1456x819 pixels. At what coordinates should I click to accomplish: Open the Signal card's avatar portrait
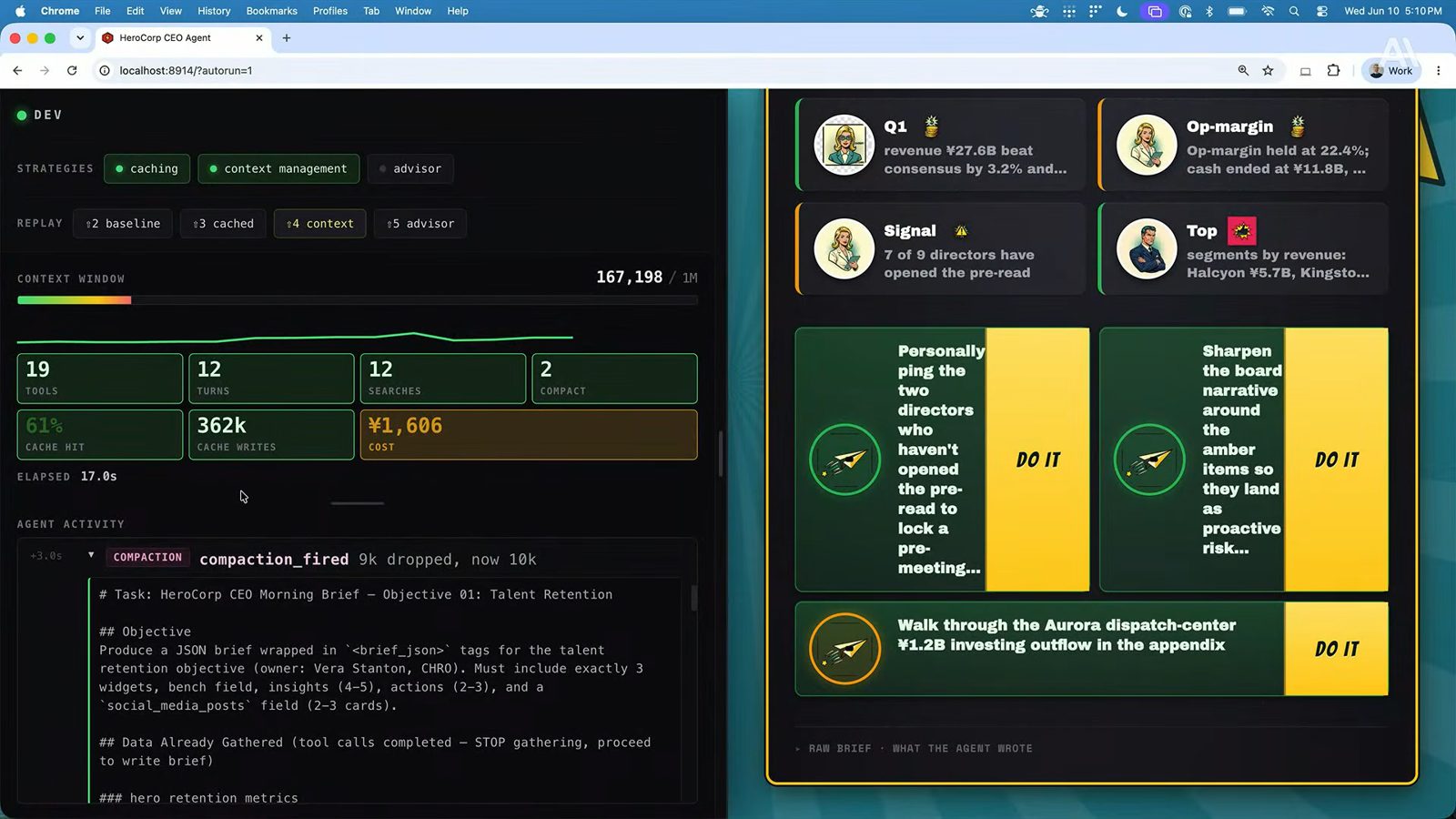(x=844, y=249)
